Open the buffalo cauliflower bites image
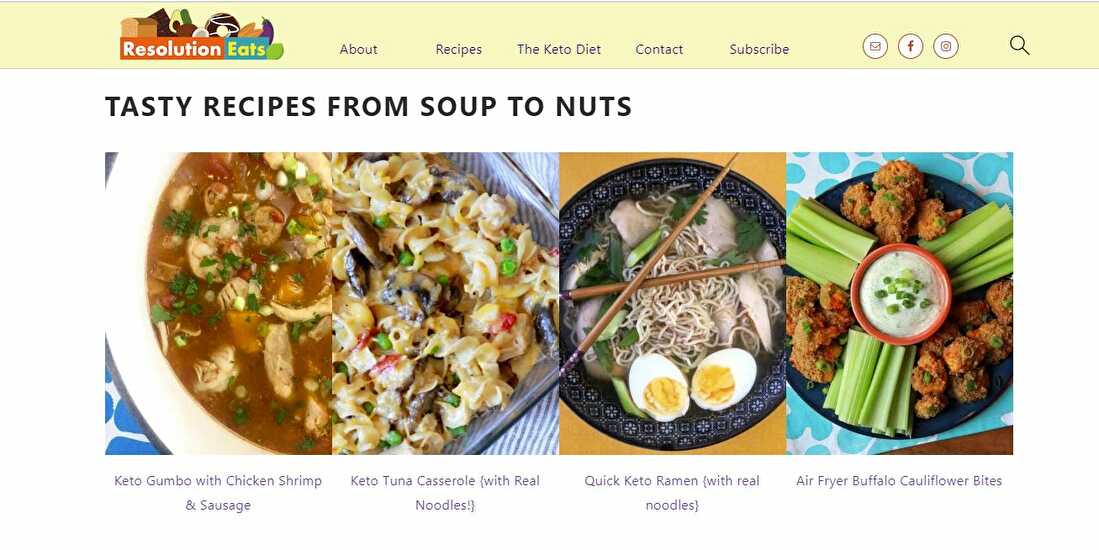 click(899, 303)
